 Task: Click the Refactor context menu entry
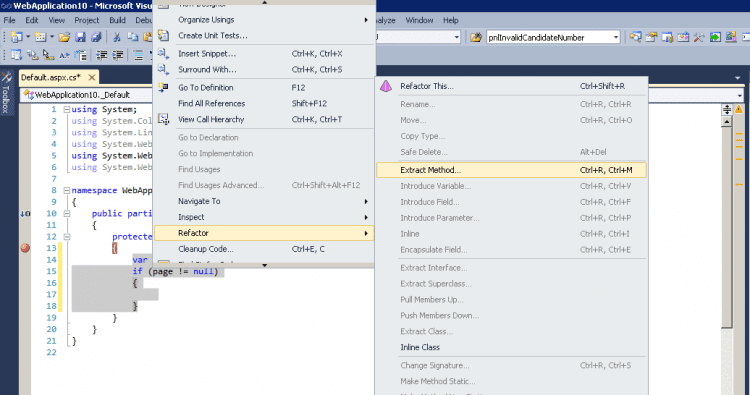coord(264,233)
